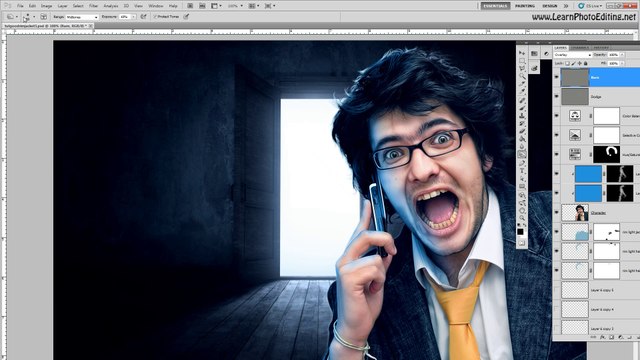Hide the Color Balance adjustment layer
The height and width of the screenshot is (360, 640).
(556, 116)
